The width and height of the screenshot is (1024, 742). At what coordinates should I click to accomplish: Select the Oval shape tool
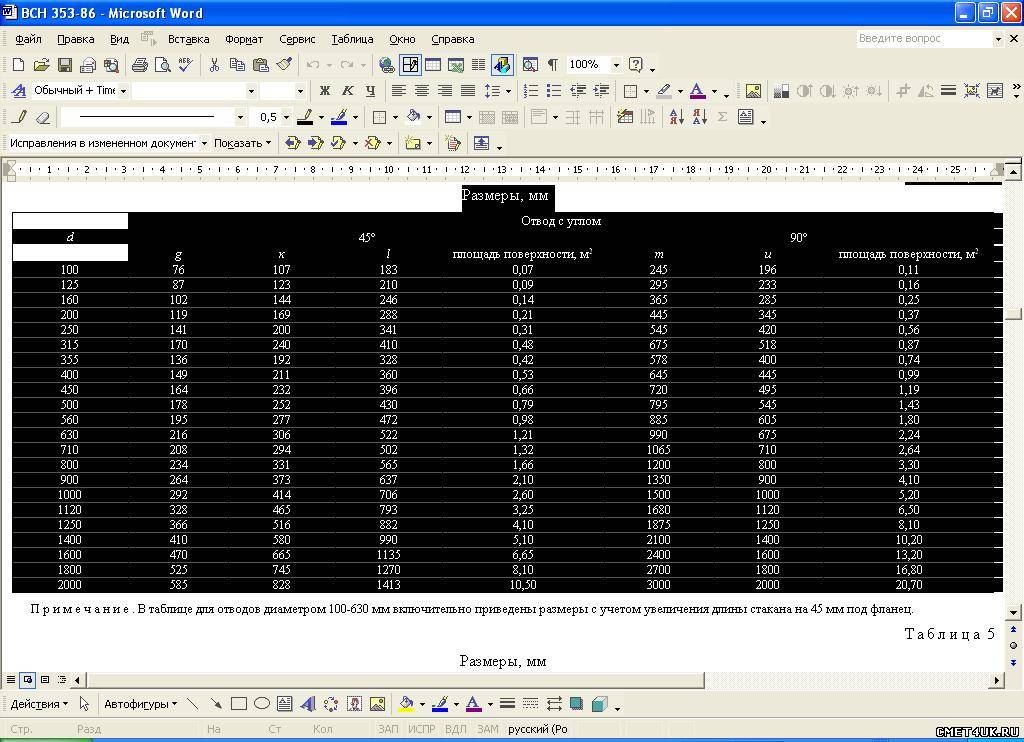tap(262, 704)
